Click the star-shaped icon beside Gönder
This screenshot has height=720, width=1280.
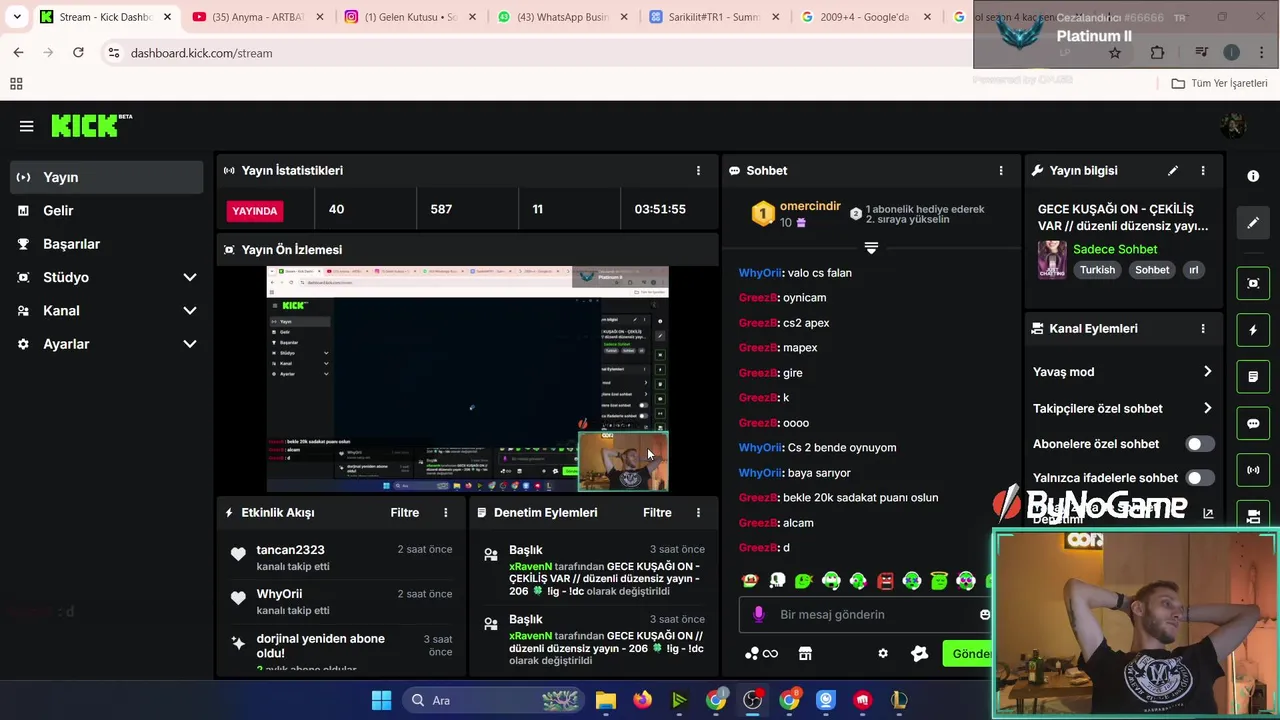click(920, 654)
